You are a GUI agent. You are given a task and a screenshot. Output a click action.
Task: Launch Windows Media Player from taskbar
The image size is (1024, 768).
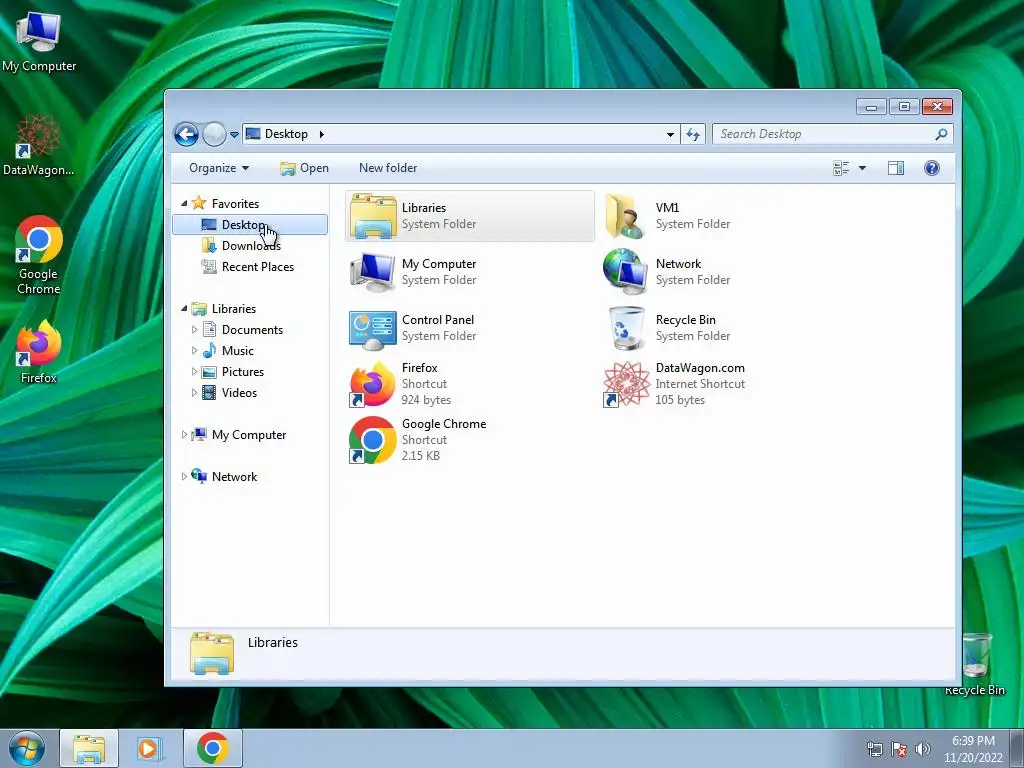(149, 748)
